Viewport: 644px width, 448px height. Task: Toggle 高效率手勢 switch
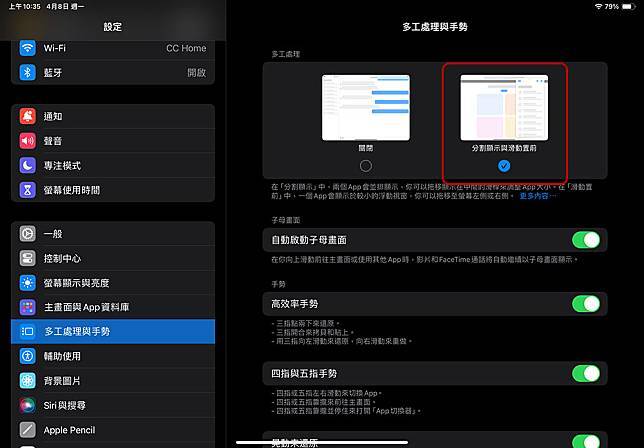[586, 304]
